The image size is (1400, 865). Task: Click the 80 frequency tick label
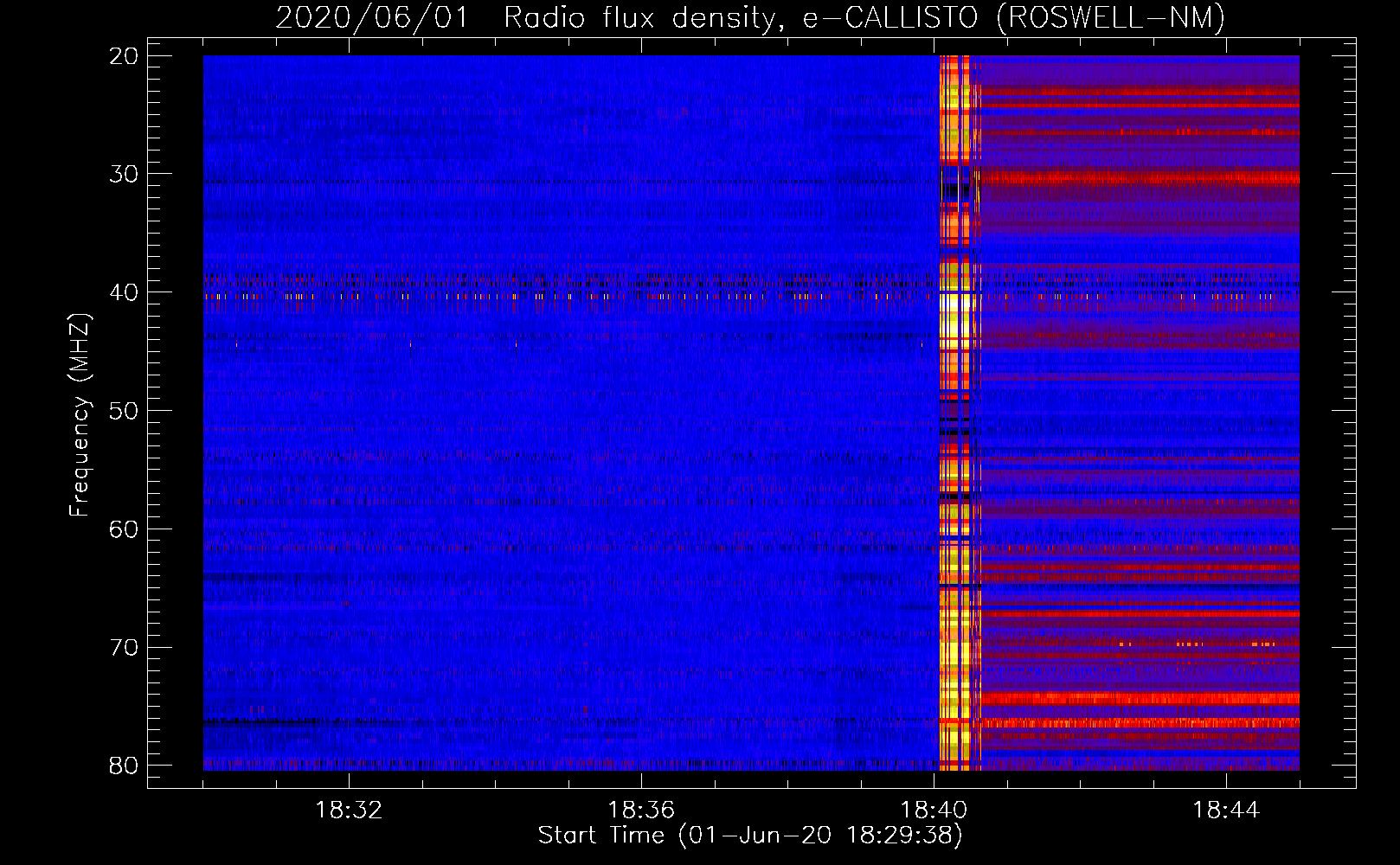[125, 766]
